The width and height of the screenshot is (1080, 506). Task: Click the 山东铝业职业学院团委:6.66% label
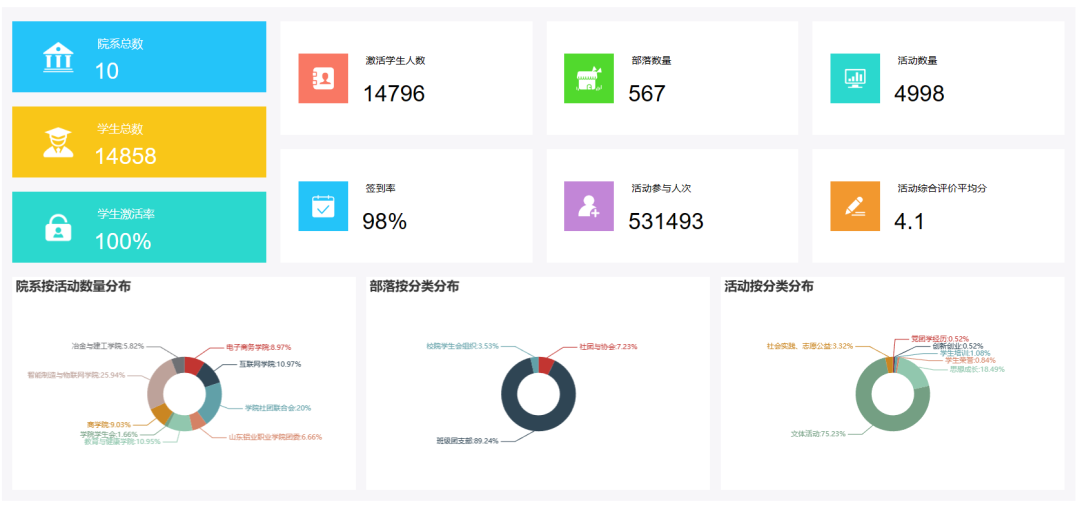[x=276, y=436]
